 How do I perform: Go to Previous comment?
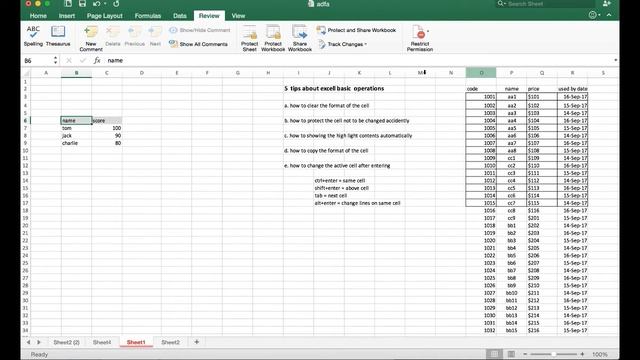click(x=135, y=36)
